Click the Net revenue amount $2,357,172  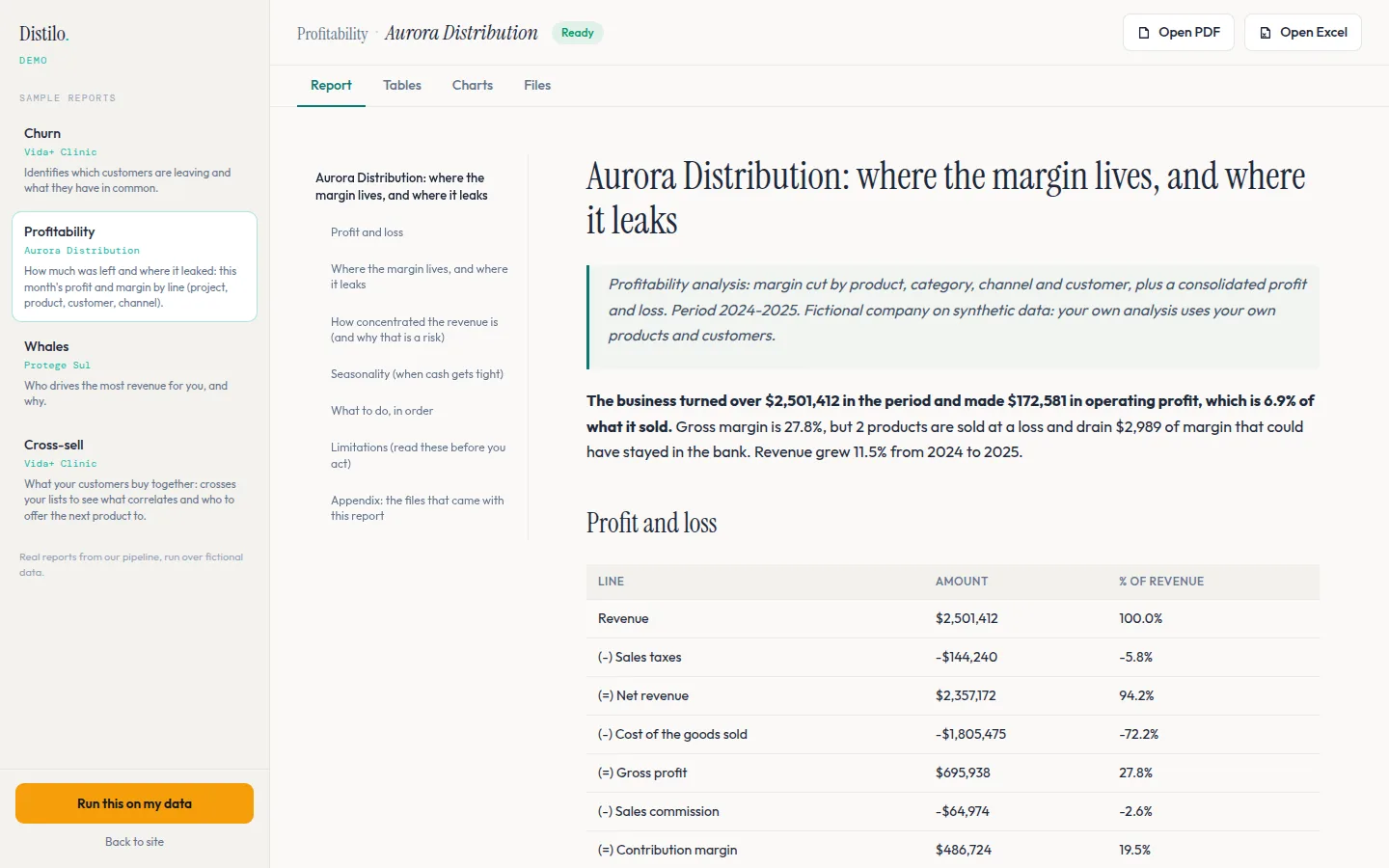click(966, 696)
